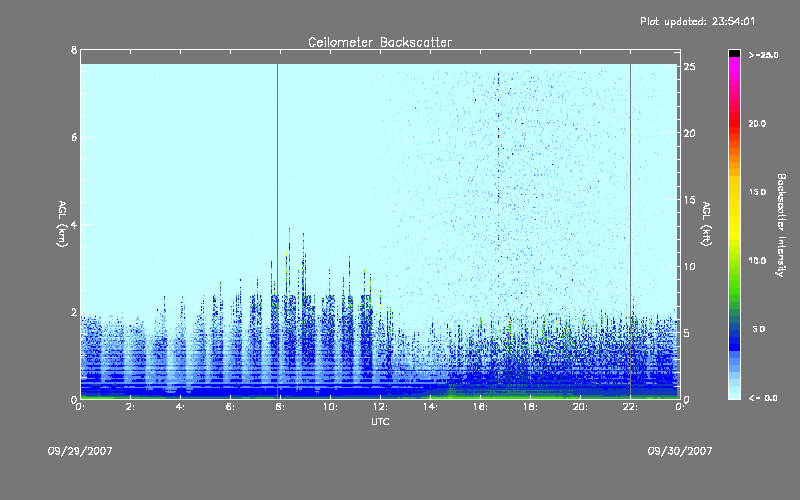Click the 10.0 colorbar tick label

coord(757,261)
